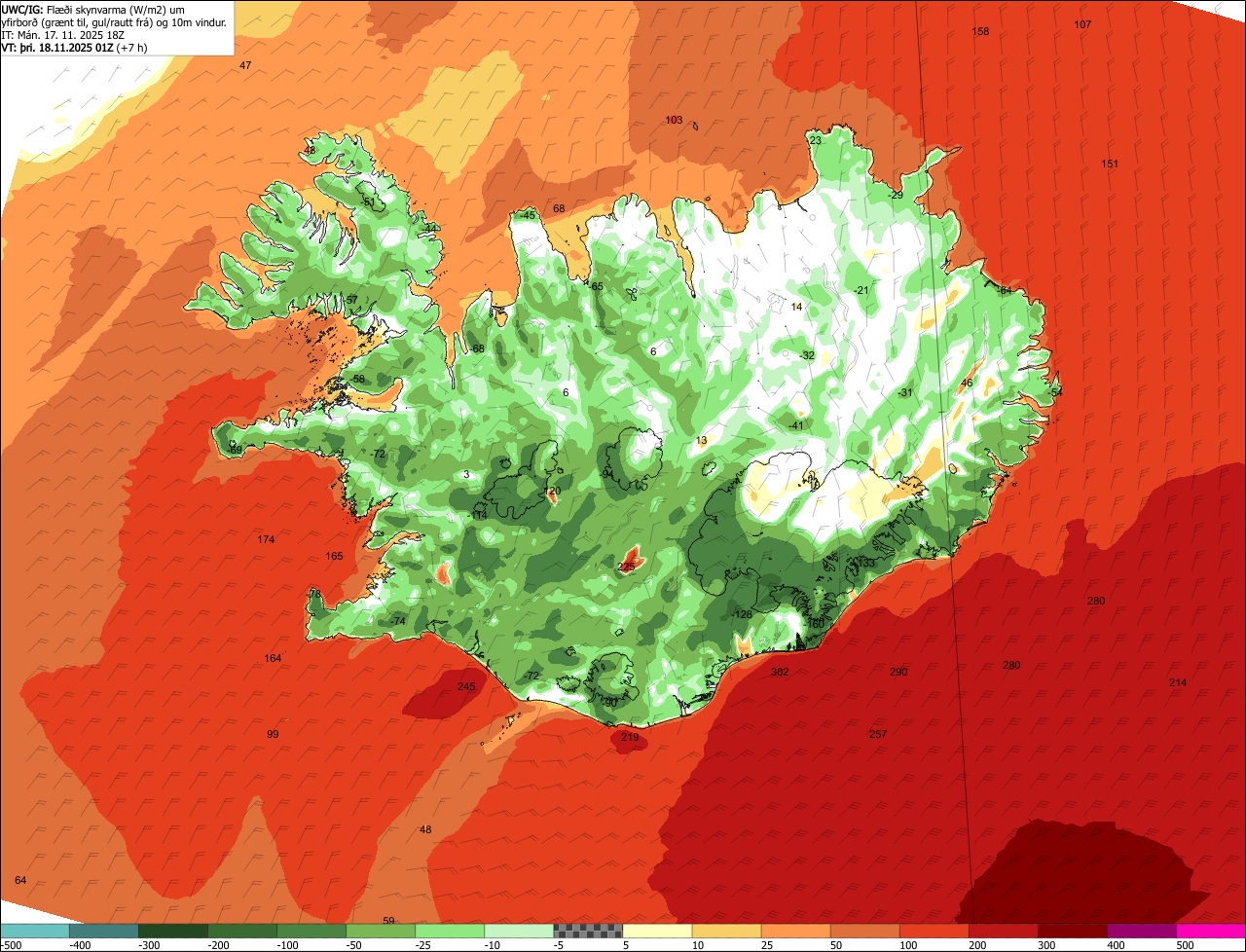The width and height of the screenshot is (1246, 952).
Task: Click the red 100 to 200 legend swatch
Action: point(934,931)
